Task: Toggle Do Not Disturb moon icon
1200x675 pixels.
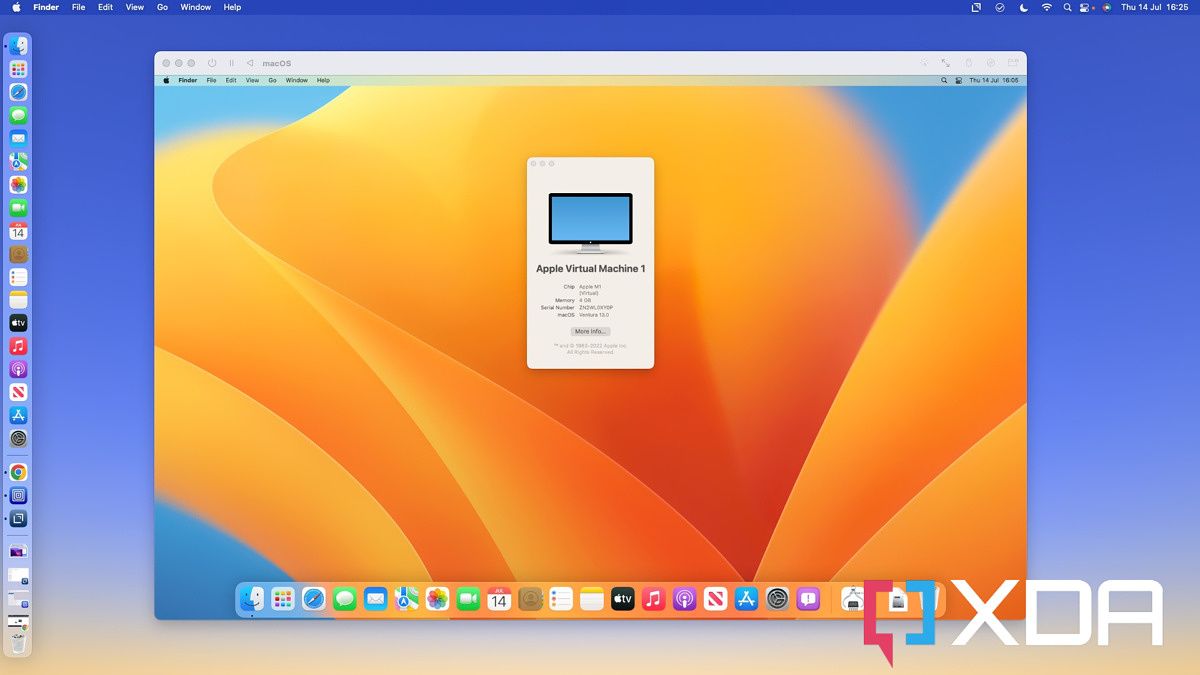Action: pyautogui.click(x=1023, y=7)
